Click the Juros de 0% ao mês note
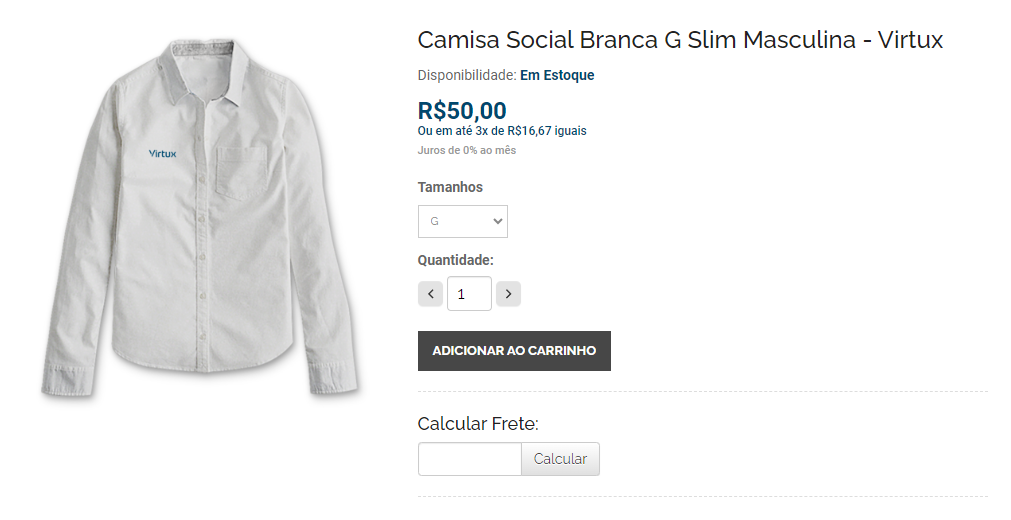Image resolution: width=1011 pixels, height=520 pixels. (x=467, y=150)
